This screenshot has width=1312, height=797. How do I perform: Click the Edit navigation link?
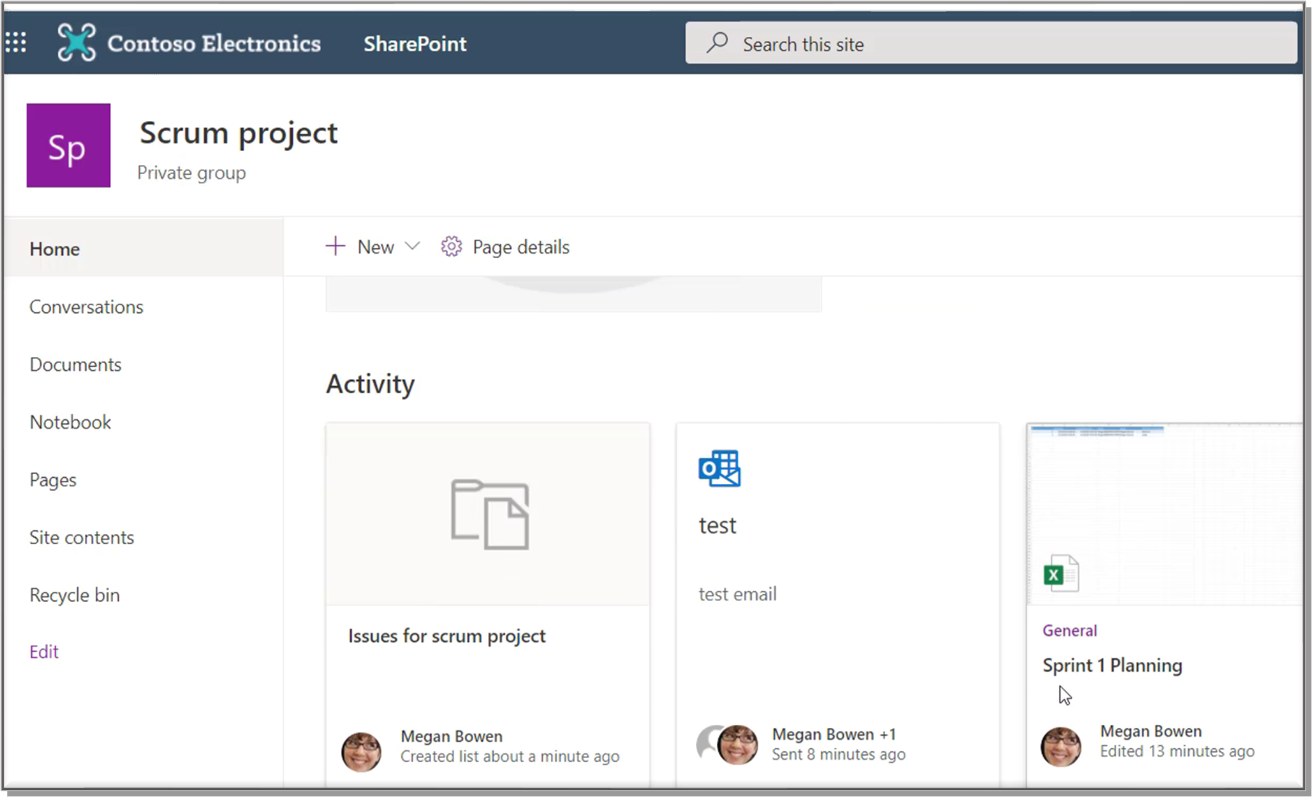pos(44,651)
